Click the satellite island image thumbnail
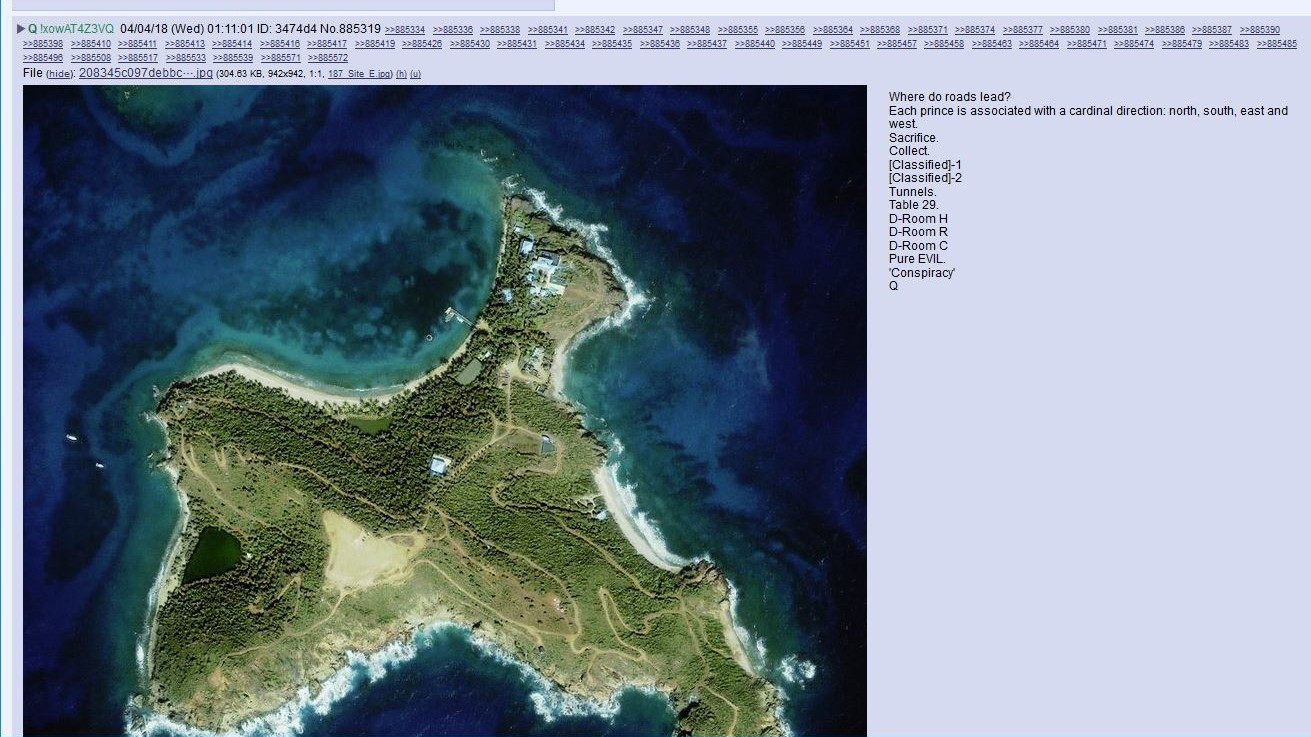Screen dimensions: 1311x737 [x=444, y=410]
